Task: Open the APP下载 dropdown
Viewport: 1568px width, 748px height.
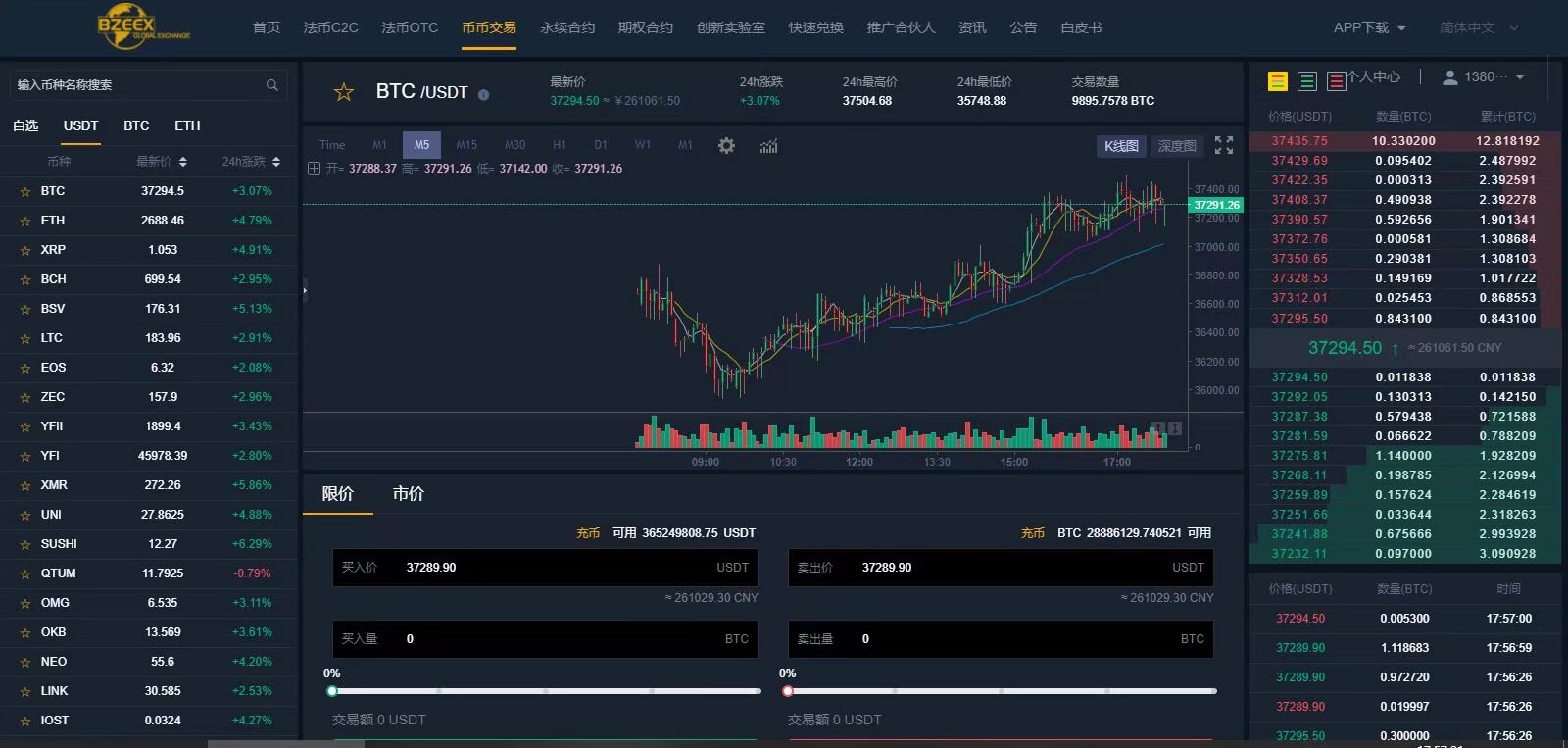Action: 1369,27
